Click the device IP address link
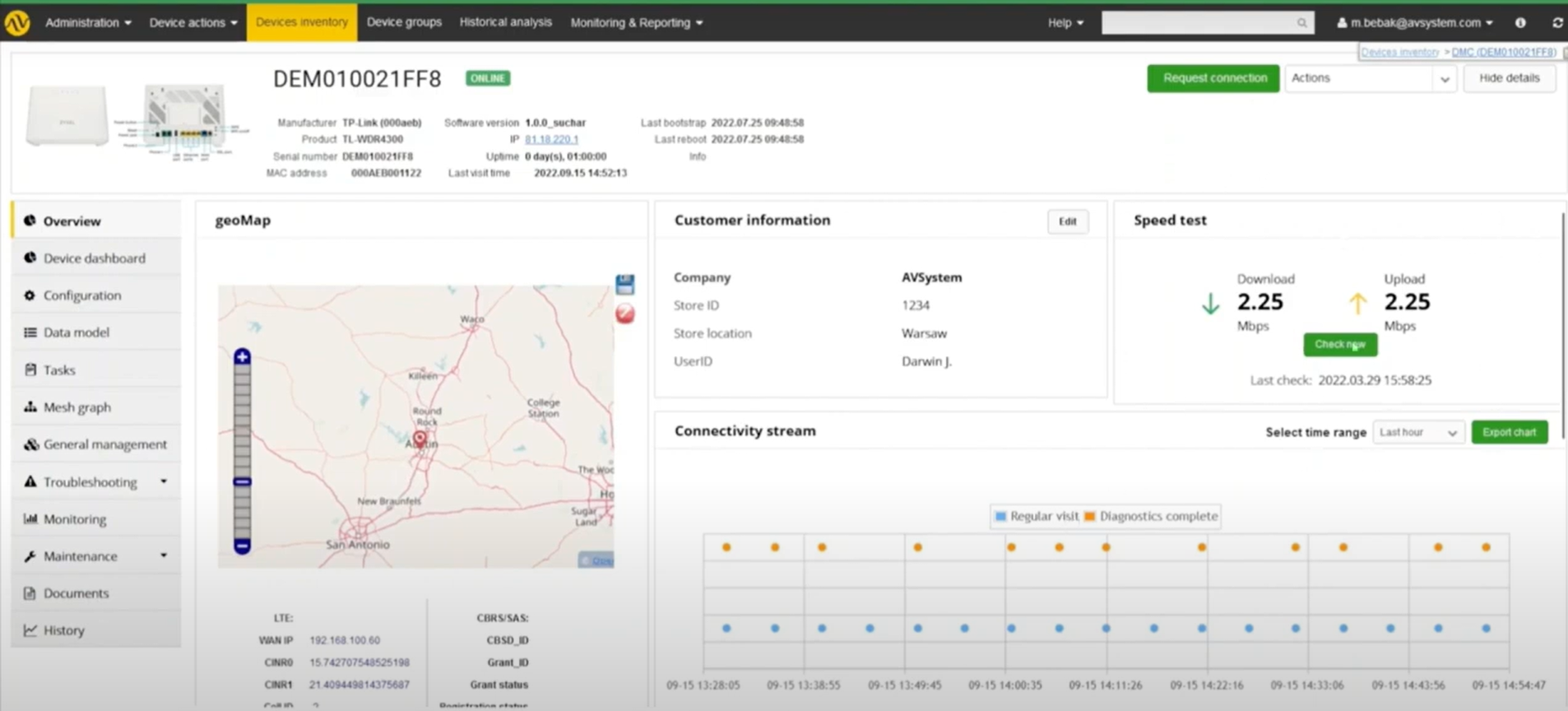Screen dimensions: 1568x711 click(x=551, y=139)
